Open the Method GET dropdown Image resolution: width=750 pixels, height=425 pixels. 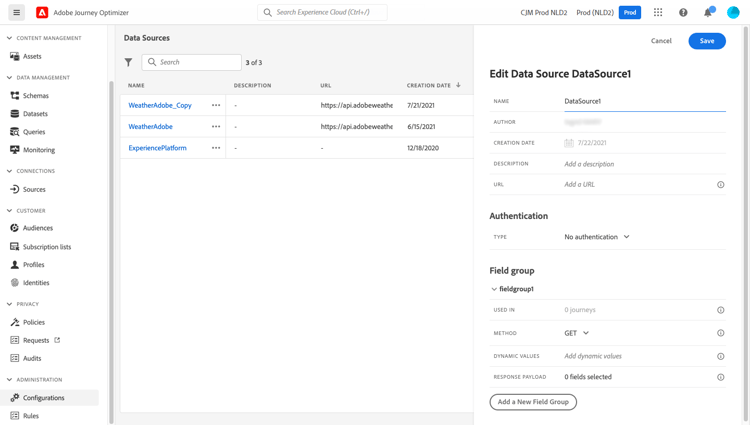(x=577, y=333)
